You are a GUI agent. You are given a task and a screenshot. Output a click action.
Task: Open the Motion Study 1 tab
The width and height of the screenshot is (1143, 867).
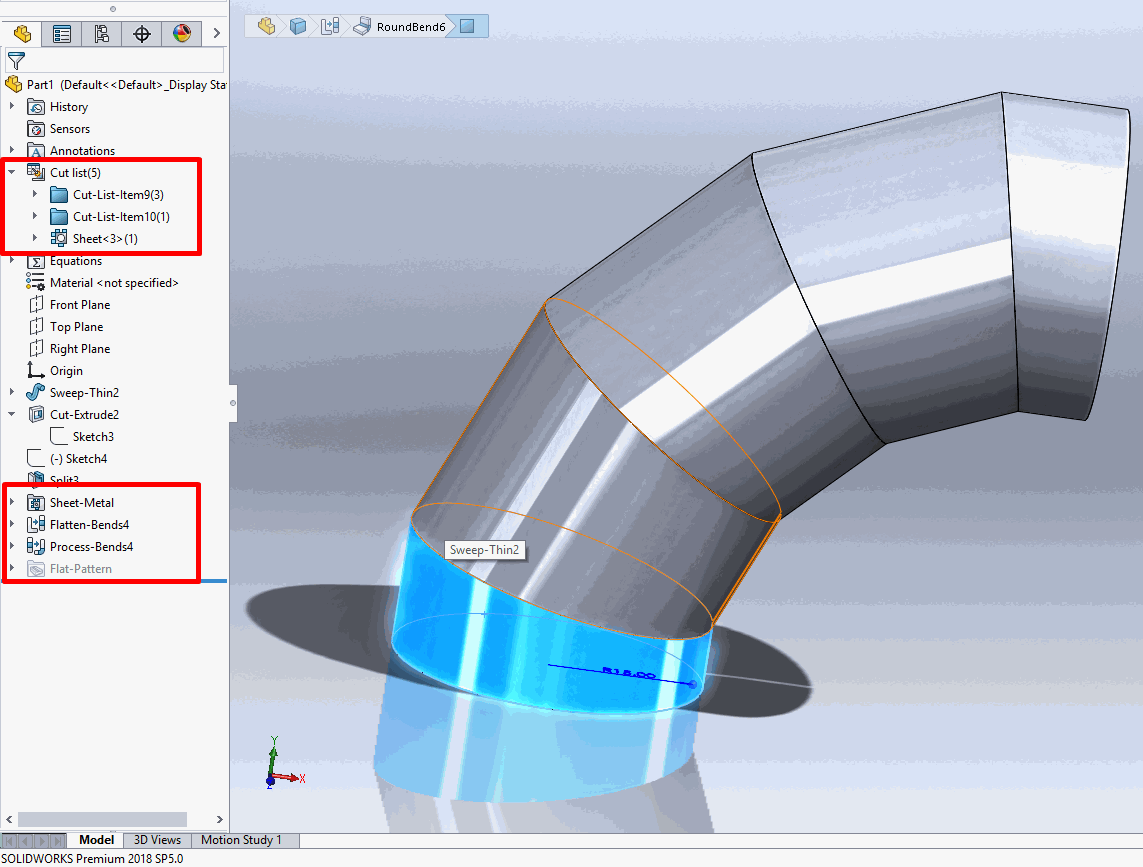241,840
